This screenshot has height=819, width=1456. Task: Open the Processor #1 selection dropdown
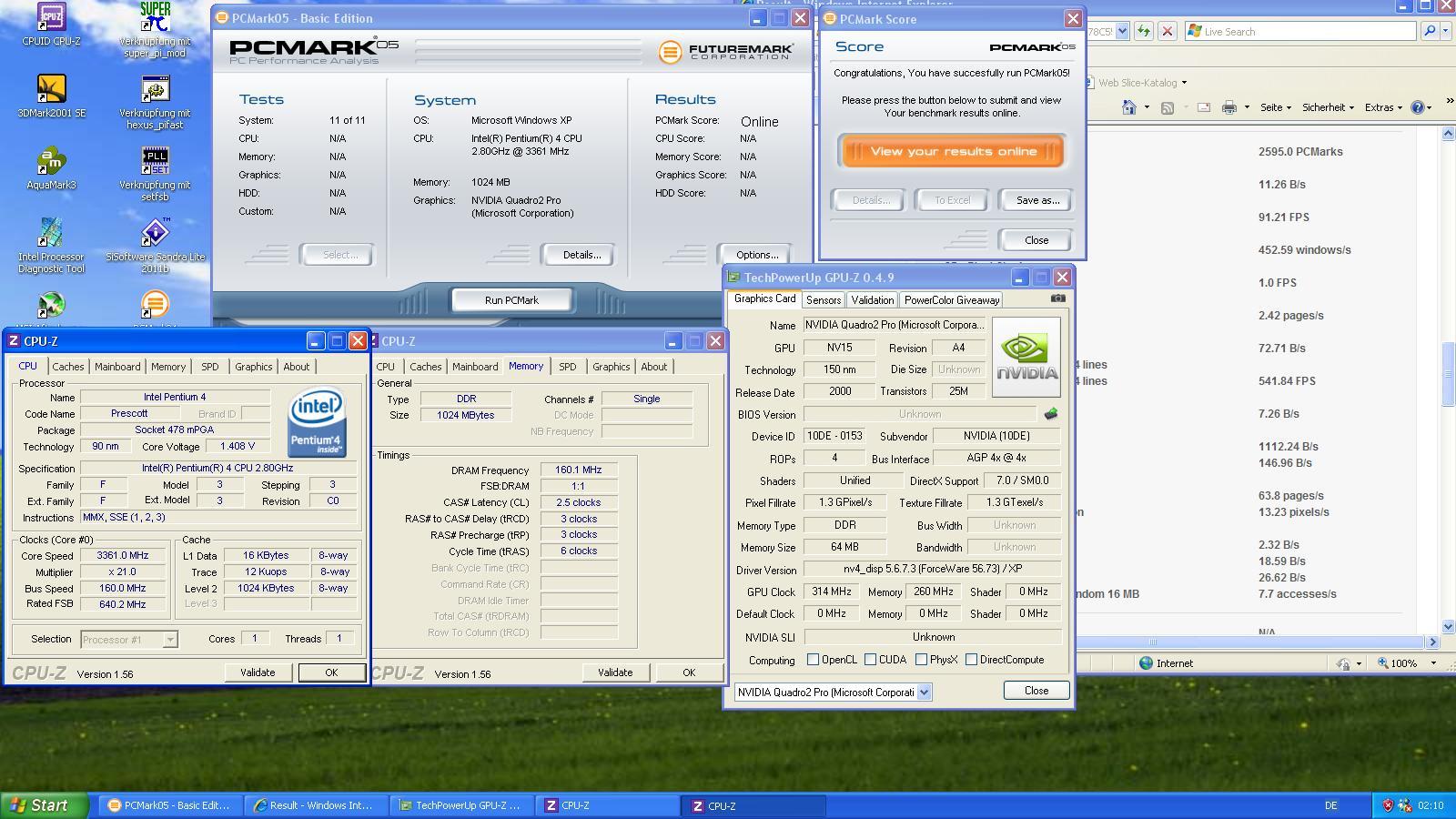pos(169,640)
